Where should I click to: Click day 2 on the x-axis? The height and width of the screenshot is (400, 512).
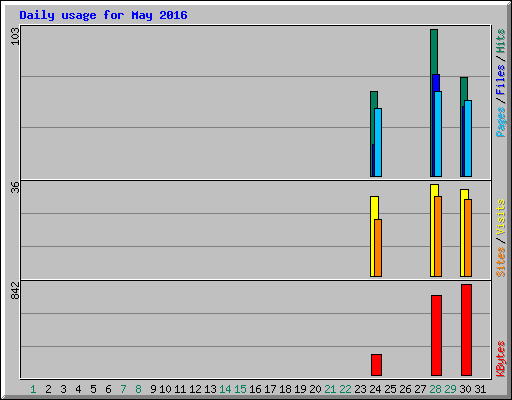(x=48, y=389)
